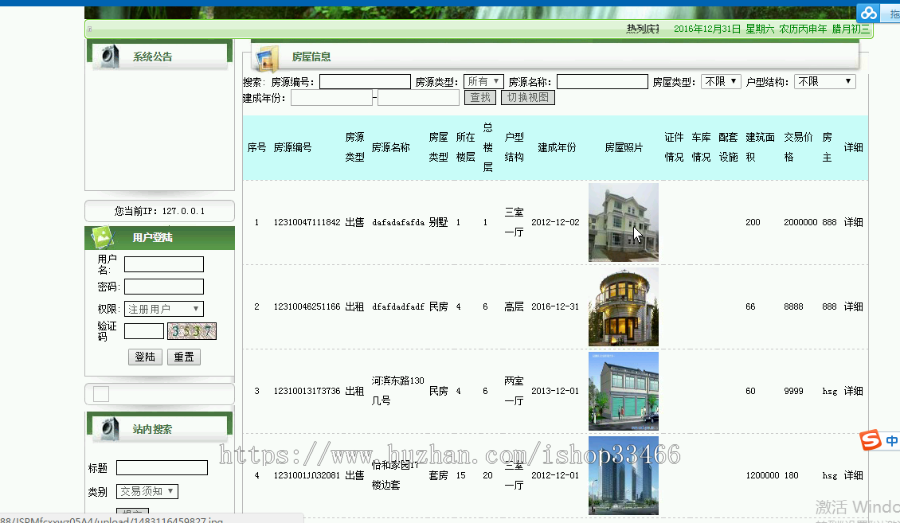Viewport: 900px width, 523px height.
Task: Click property number 12310013173736
Action: click(x=307, y=391)
